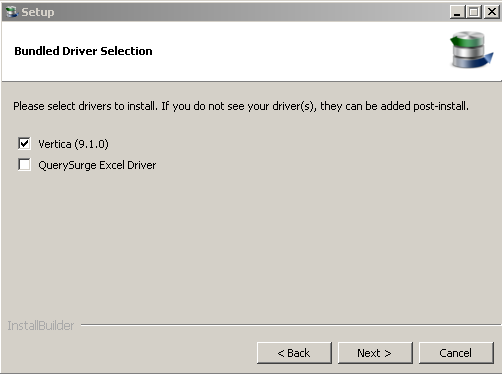Click the database logo in the header

[471, 50]
